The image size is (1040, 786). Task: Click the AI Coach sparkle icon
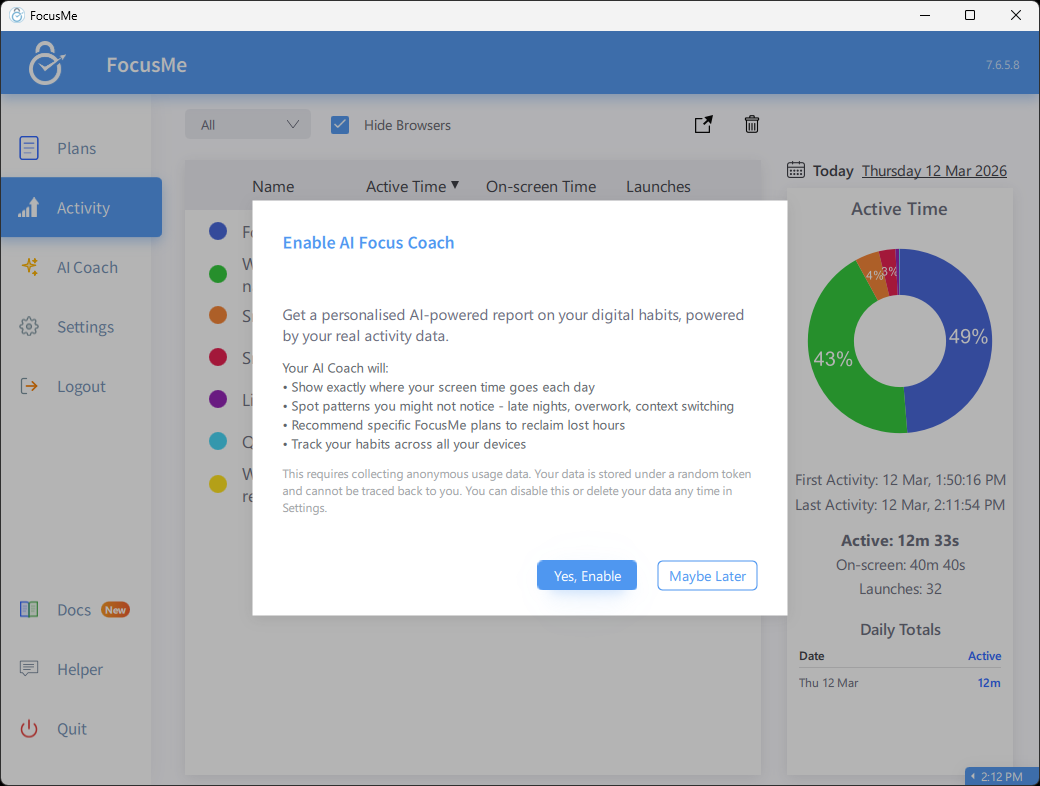pyautogui.click(x=29, y=267)
